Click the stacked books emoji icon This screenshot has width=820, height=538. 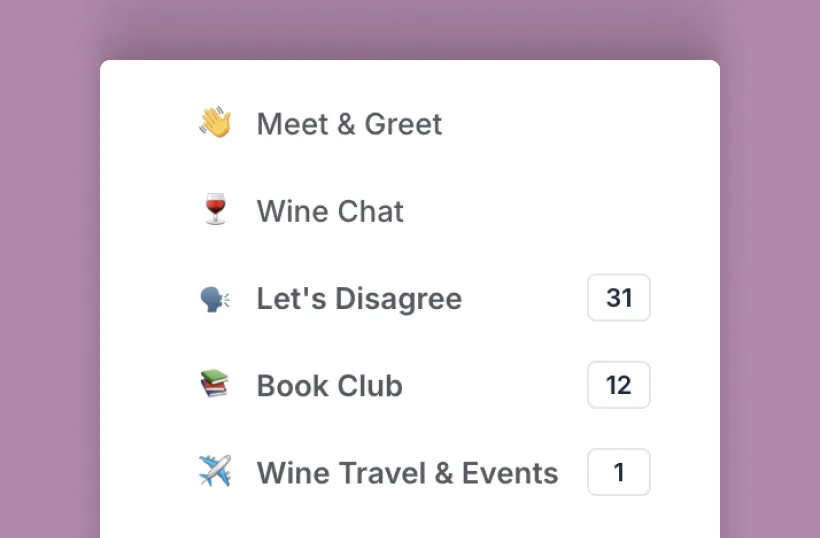coord(215,385)
